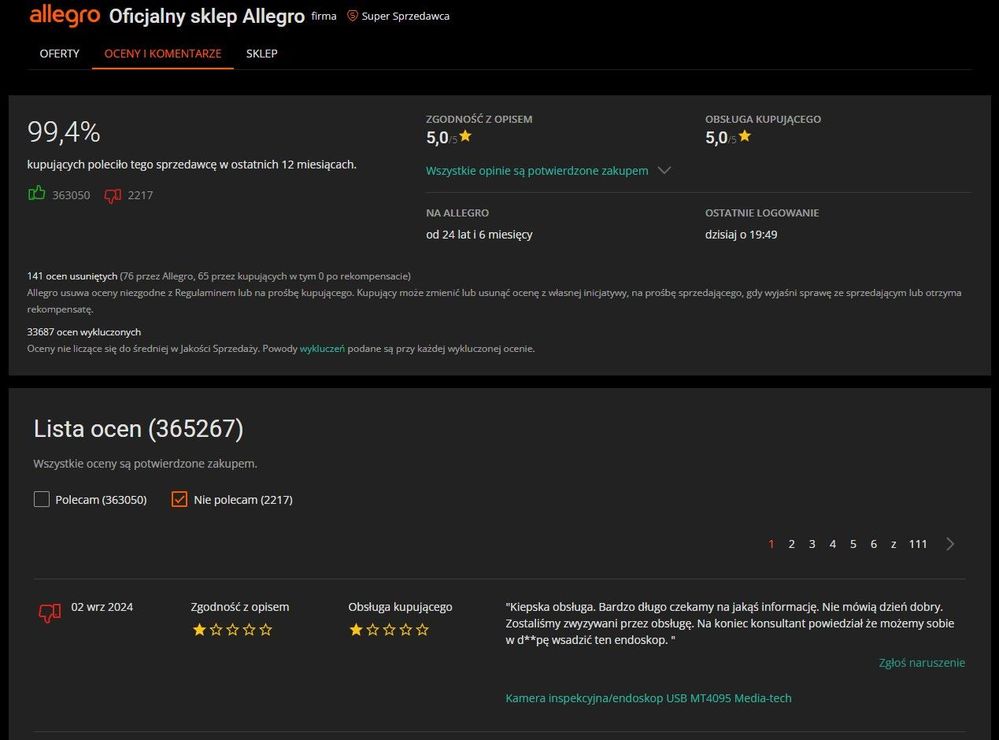Viewport: 999px width, 740px height.
Task: Click the 'dzisiaj o 19:49' last login value
Action: (x=741, y=235)
